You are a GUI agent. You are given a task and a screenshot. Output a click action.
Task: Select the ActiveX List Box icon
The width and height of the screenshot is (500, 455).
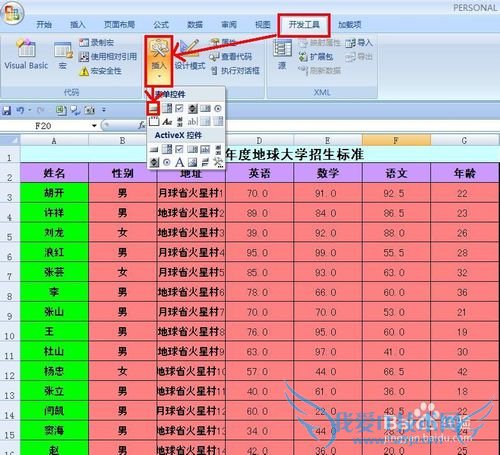coord(192,149)
